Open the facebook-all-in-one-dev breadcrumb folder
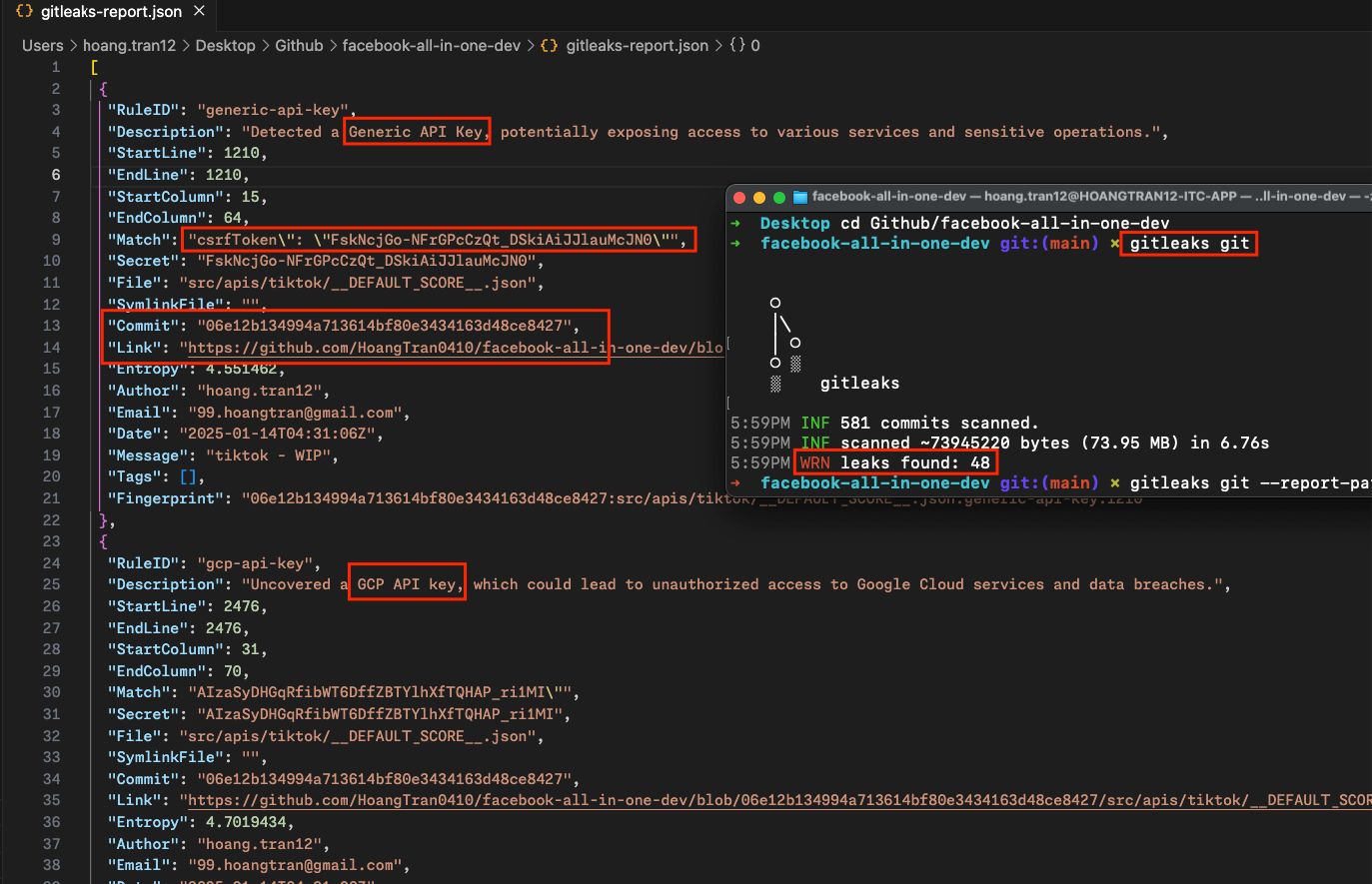 pos(431,45)
